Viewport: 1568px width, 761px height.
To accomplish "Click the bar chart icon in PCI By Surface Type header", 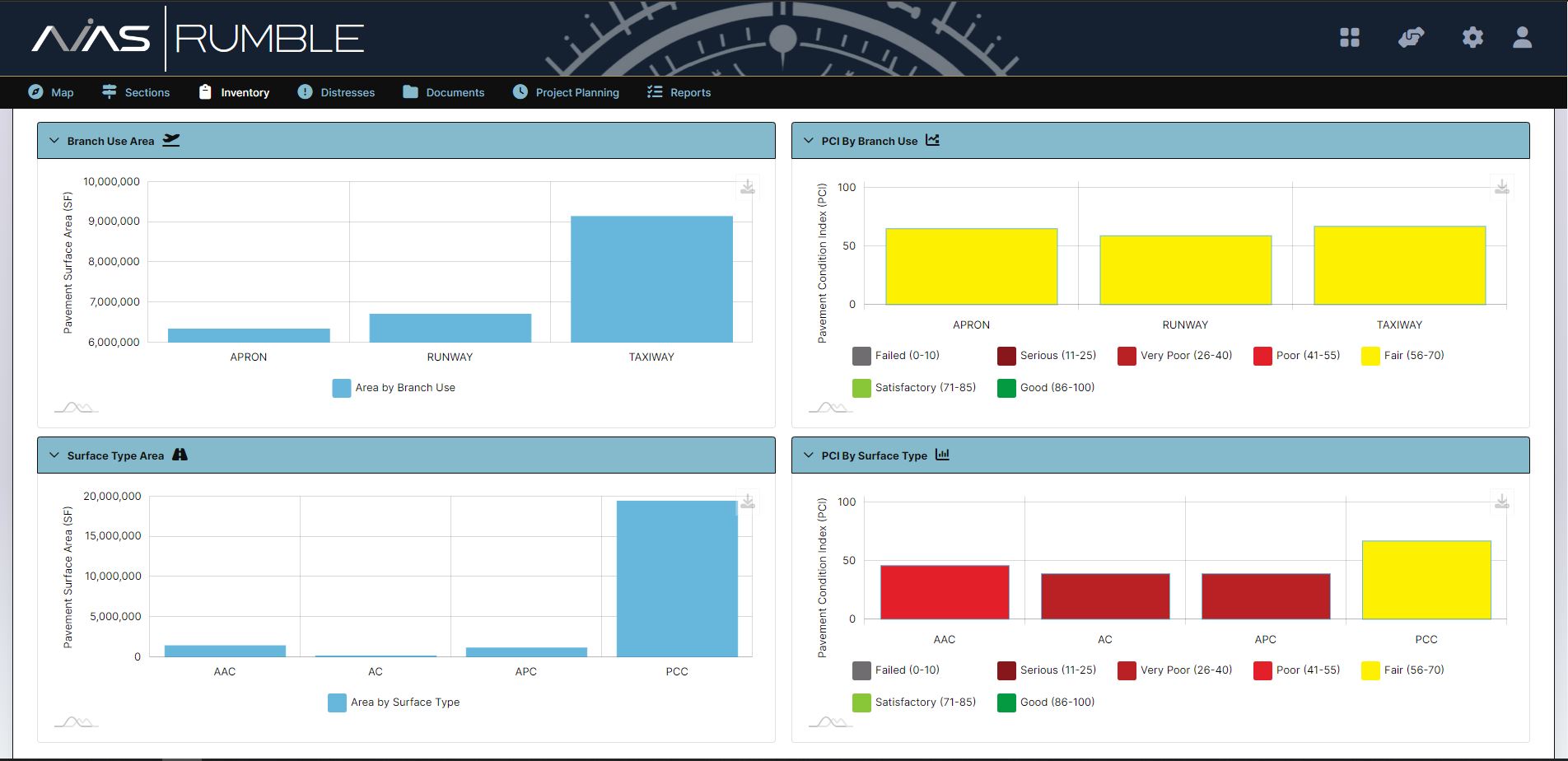I will point(942,455).
